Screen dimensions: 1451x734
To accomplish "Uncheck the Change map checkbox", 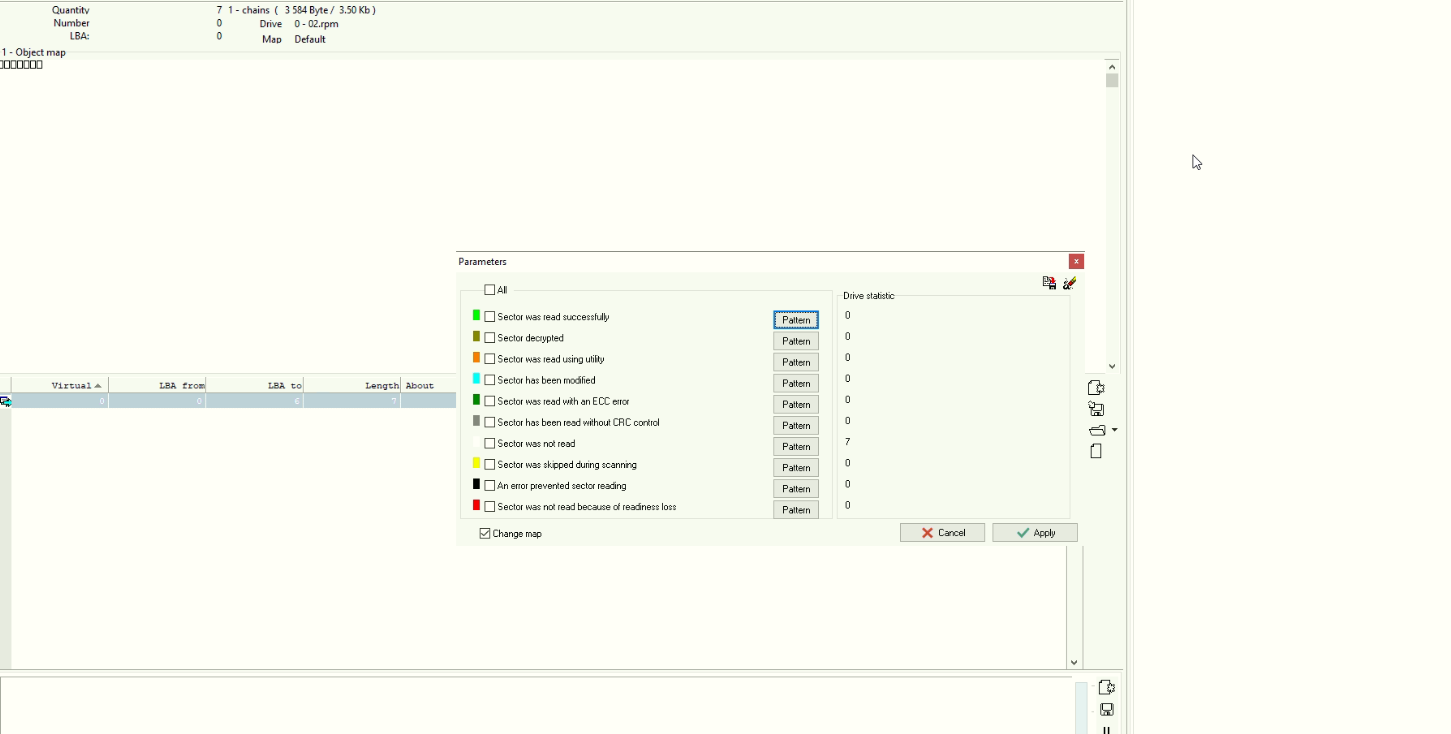I will pyautogui.click(x=485, y=534).
